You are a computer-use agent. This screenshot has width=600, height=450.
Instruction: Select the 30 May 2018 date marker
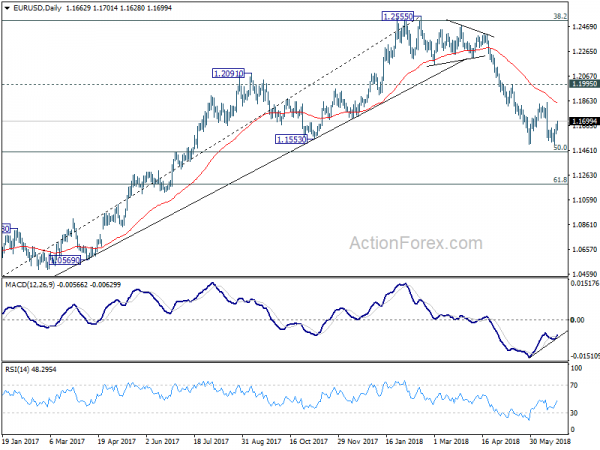tap(549, 441)
